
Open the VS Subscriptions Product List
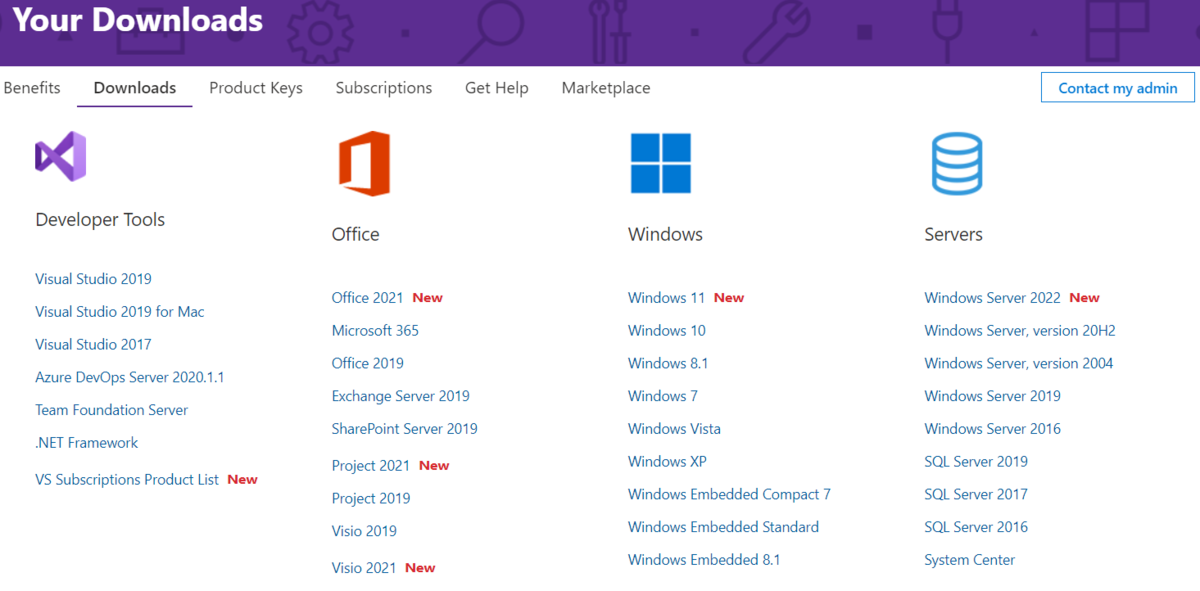click(x=126, y=479)
